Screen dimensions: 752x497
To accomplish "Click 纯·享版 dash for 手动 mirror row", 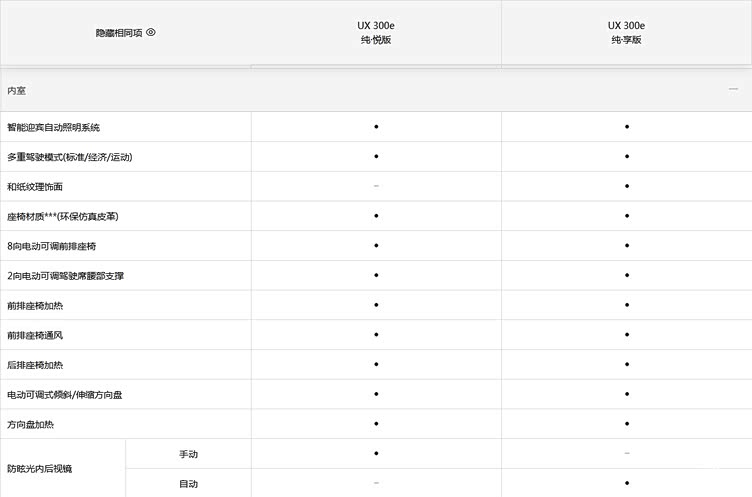I will (627, 453).
